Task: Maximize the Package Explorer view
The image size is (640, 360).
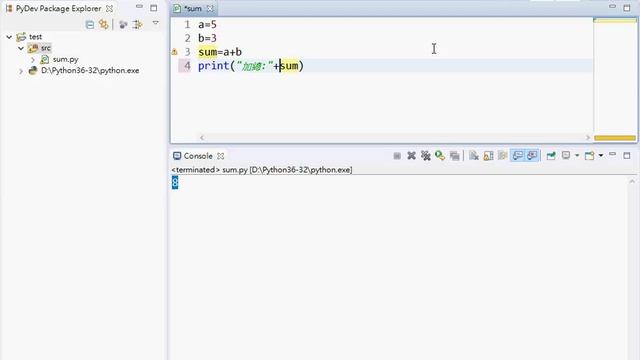Action: coord(153,8)
